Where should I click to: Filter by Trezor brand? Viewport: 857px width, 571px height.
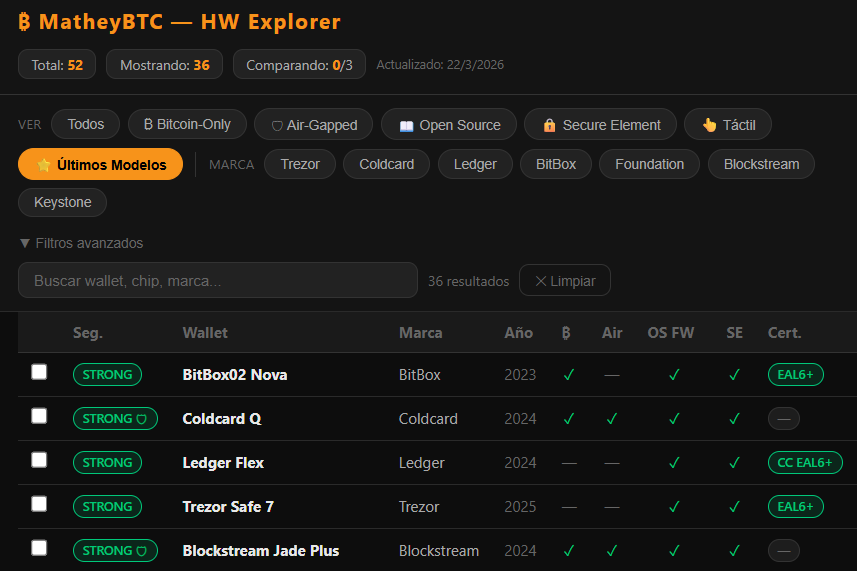tap(300, 164)
